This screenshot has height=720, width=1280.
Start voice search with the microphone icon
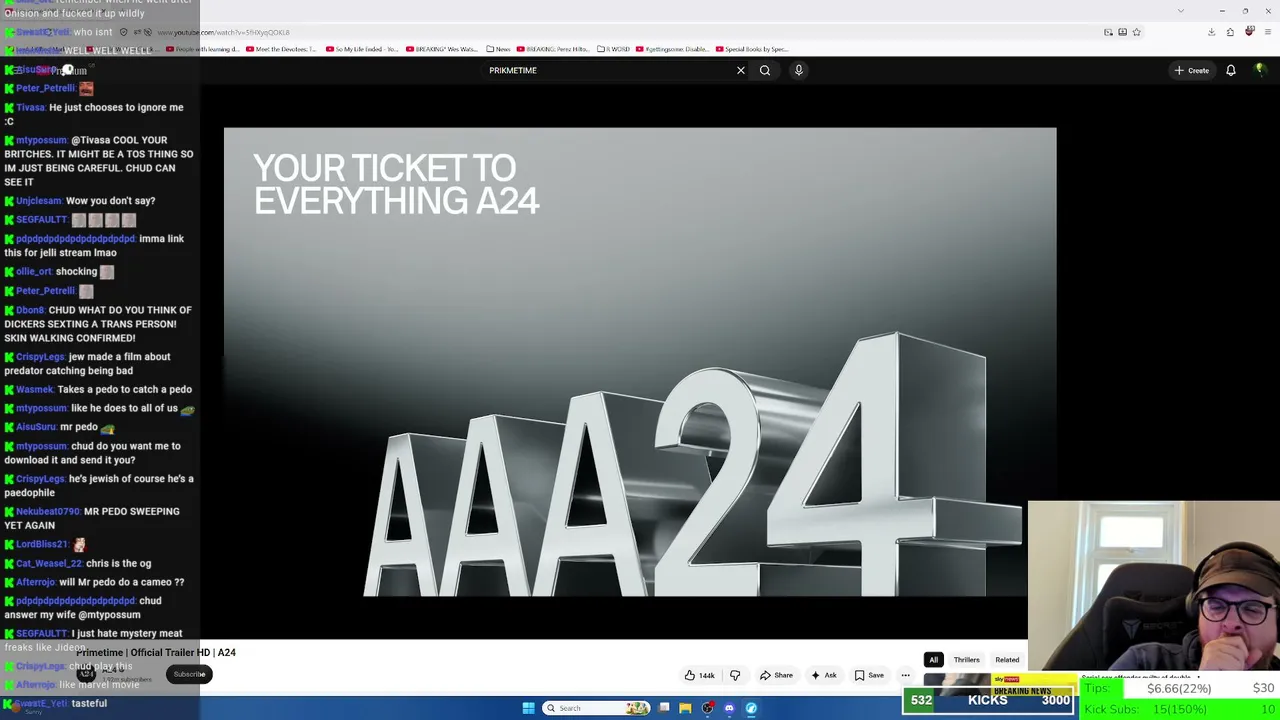pos(799,70)
